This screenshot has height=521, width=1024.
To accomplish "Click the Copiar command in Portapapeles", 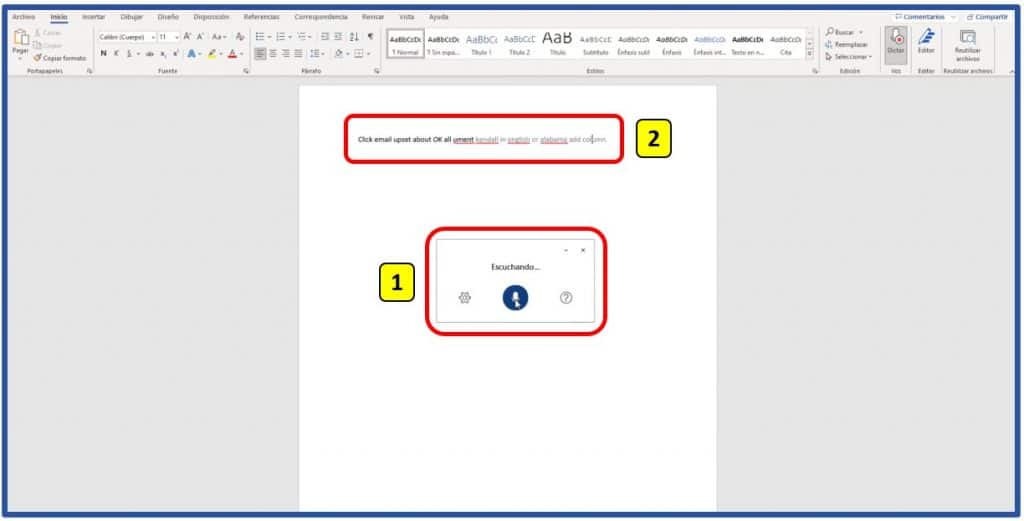I will (x=48, y=45).
